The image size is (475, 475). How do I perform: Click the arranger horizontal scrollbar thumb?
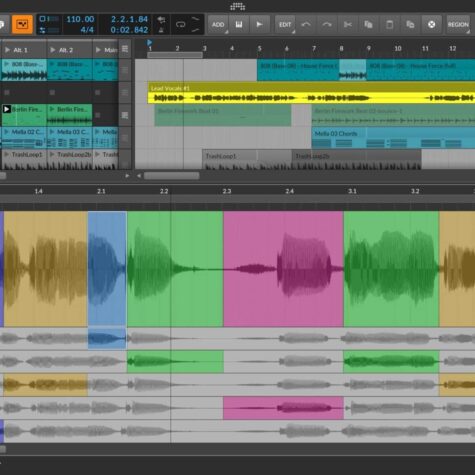point(172,176)
